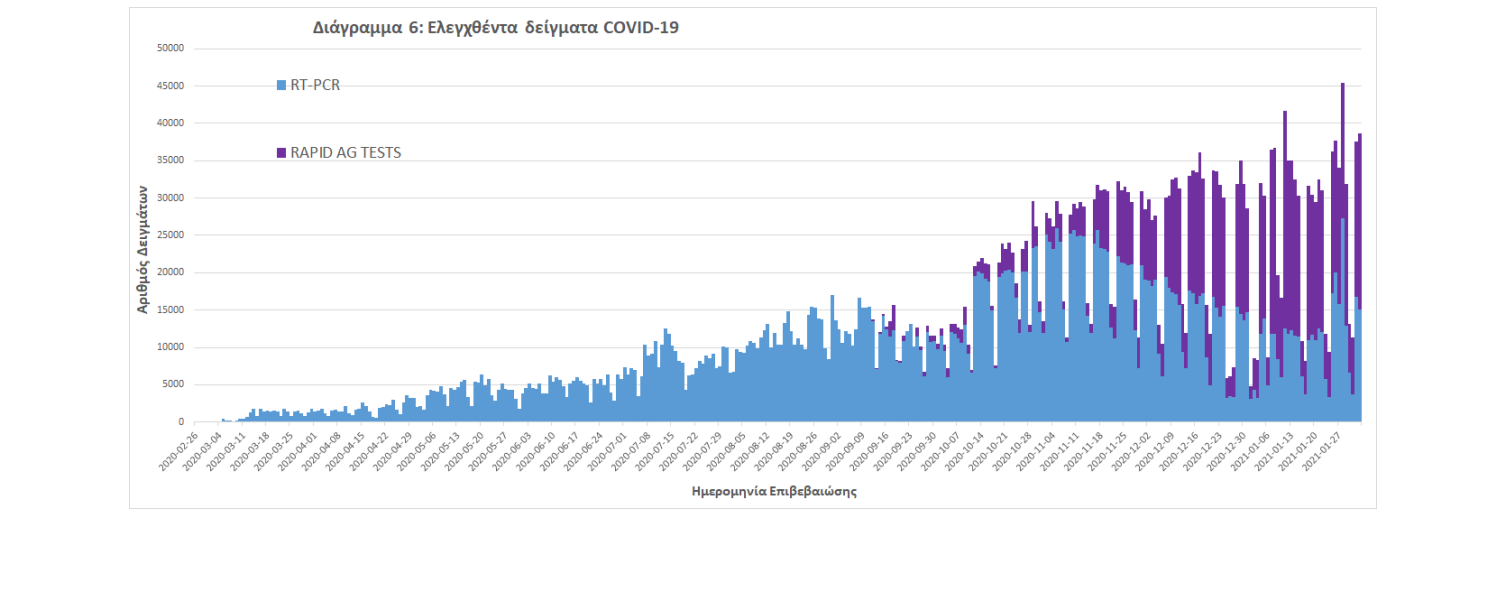Select the y-axis title Αριθμός Δειγμάτων

tap(143, 248)
